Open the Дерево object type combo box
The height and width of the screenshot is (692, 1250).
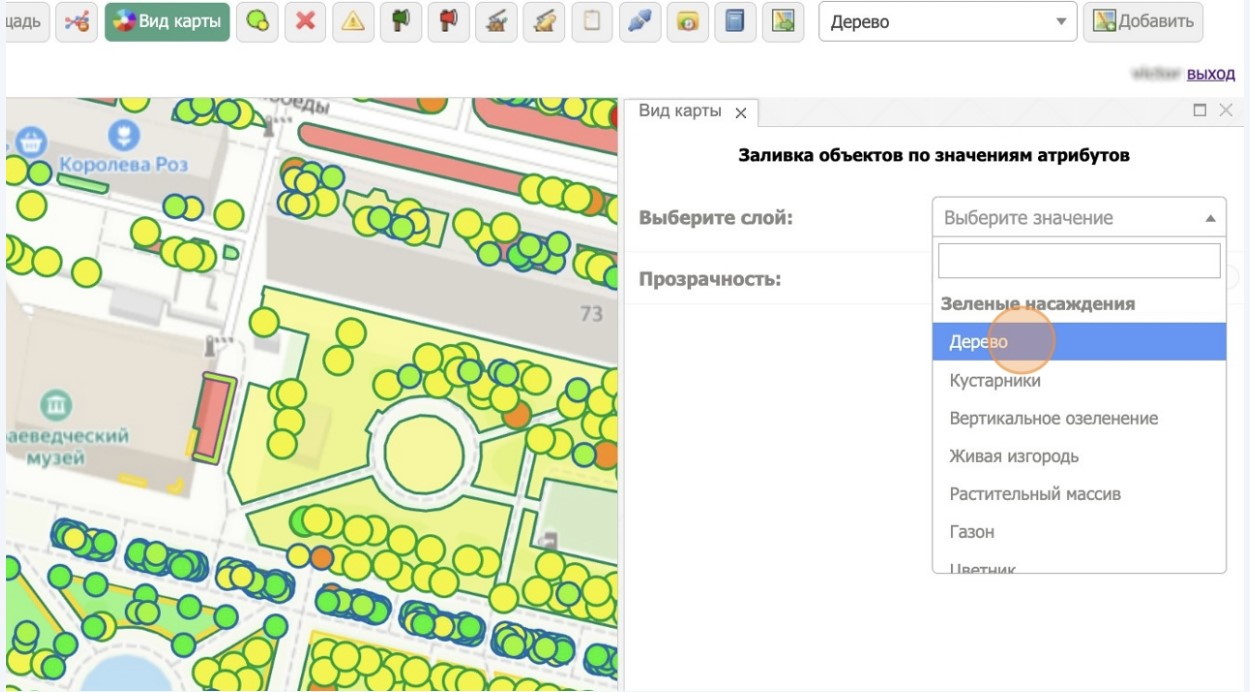[947, 22]
